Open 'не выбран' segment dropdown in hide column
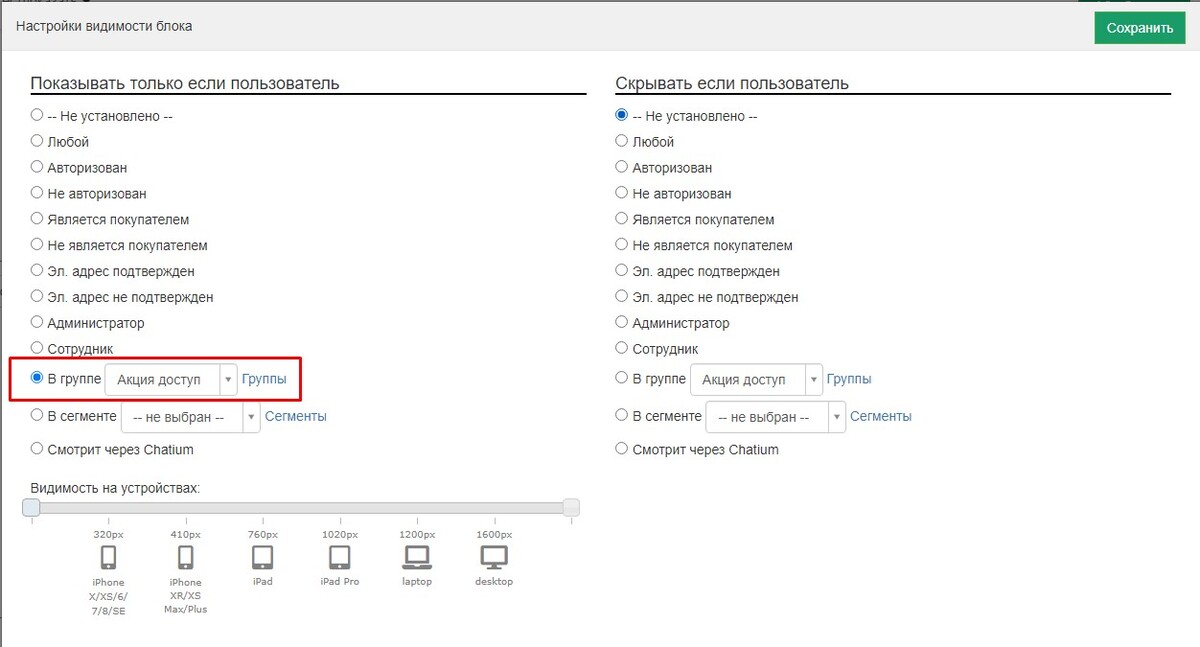The image size is (1200, 647). point(775,417)
